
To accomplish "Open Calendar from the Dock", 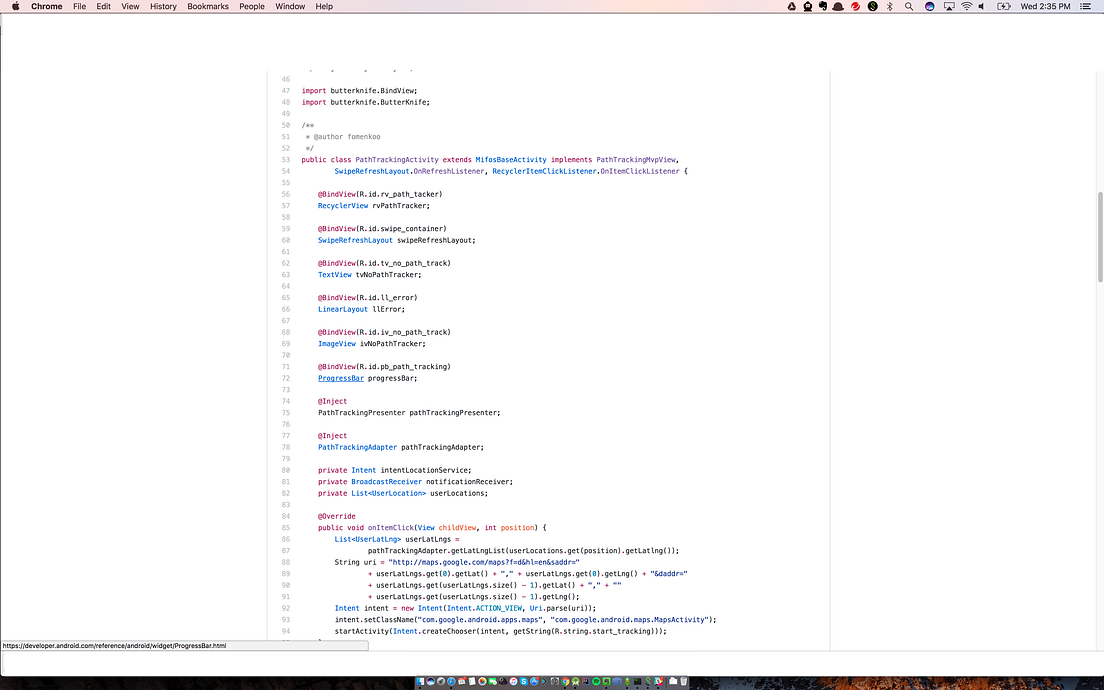I will (x=462, y=681).
